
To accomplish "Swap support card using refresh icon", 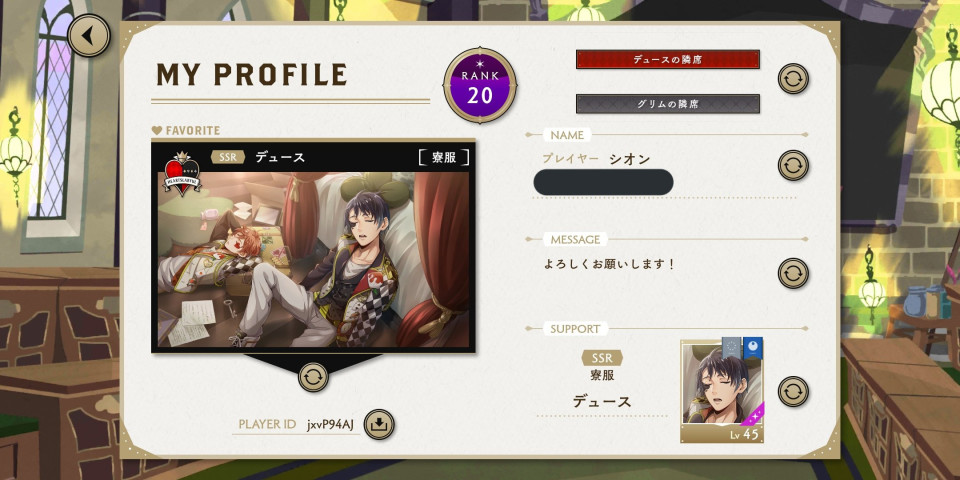I will coord(793,391).
